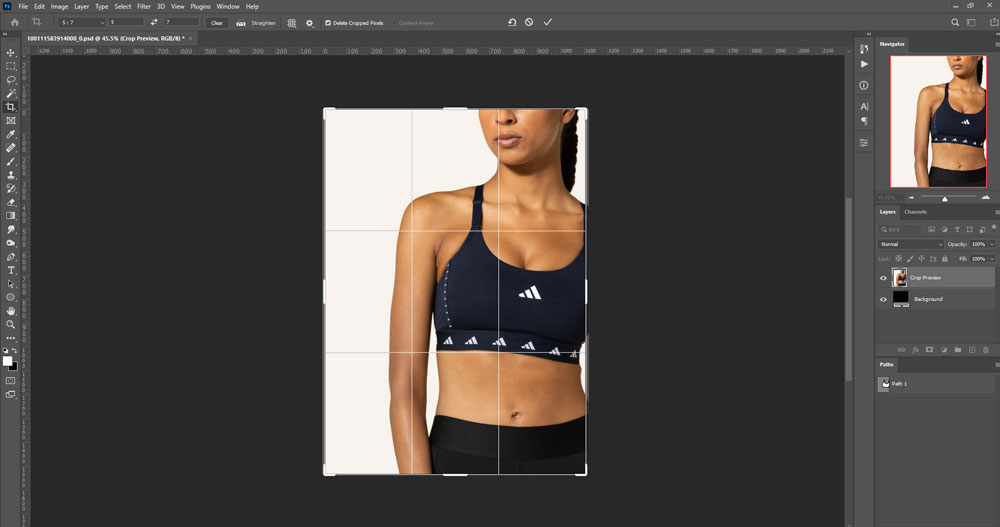Select the Healing Brush tool

tap(11, 148)
